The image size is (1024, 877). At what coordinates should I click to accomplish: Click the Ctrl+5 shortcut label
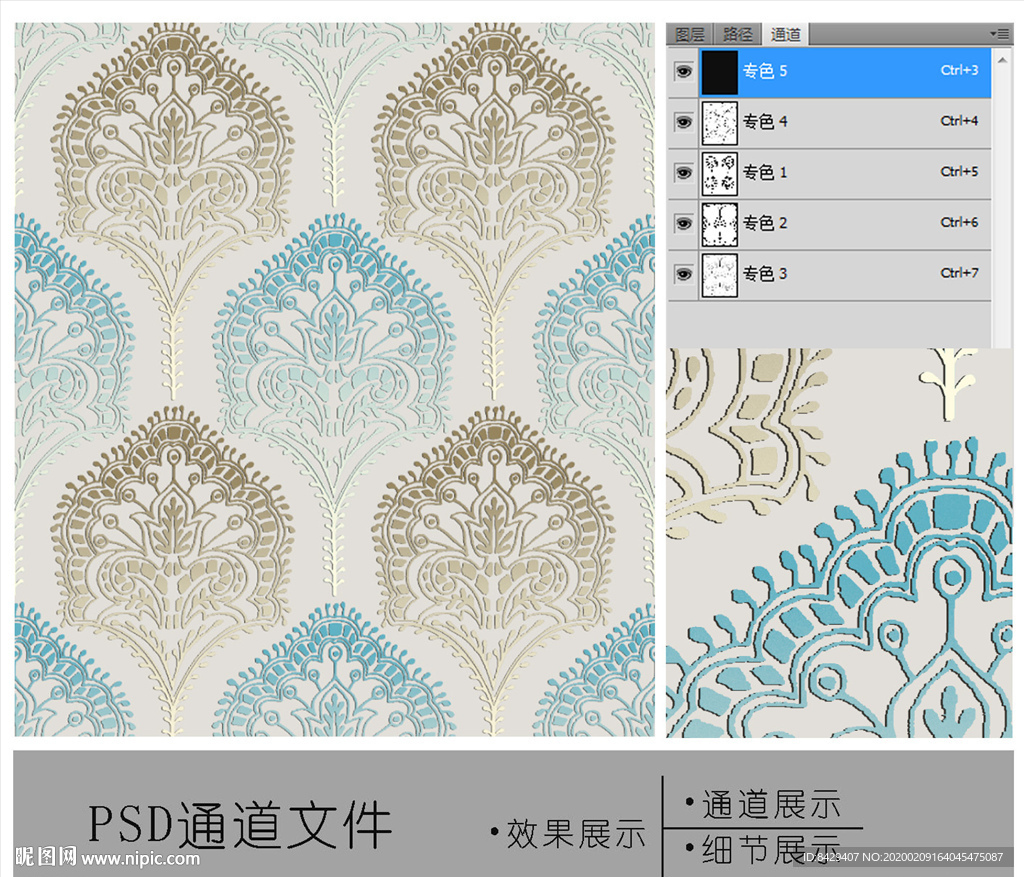pyautogui.click(x=959, y=172)
